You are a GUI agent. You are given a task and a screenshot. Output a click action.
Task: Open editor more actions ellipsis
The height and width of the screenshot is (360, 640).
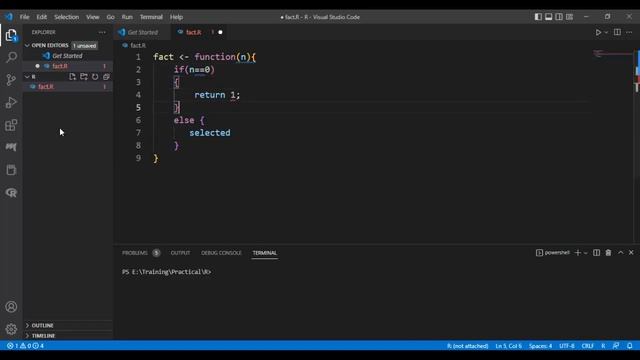(629, 32)
